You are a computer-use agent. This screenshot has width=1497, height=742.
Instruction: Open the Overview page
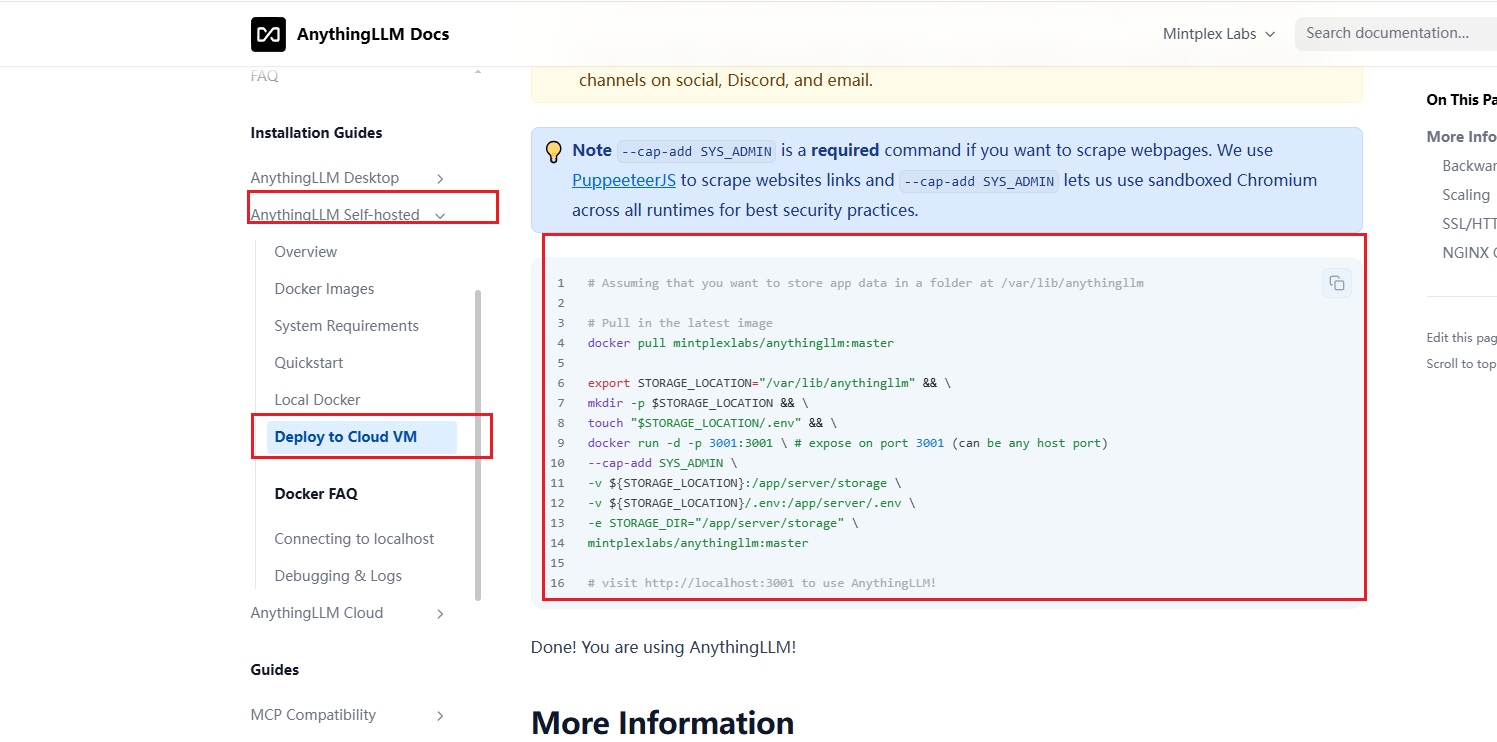[x=306, y=252]
